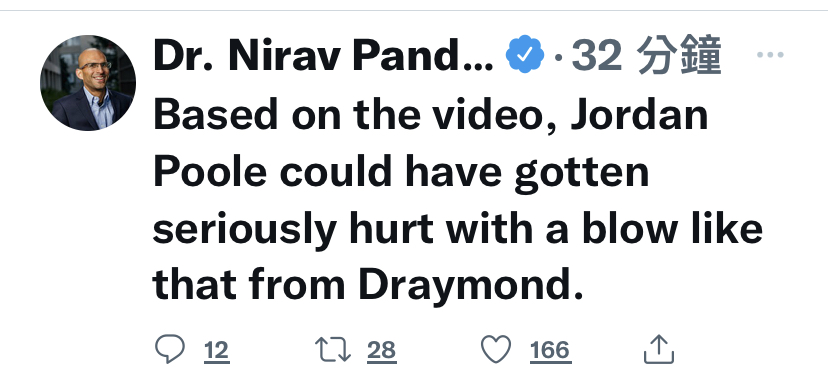Like the tweet with the heart icon
Image resolution: width=828 pixels, height=376 pixels.
[x=496, y=350]
